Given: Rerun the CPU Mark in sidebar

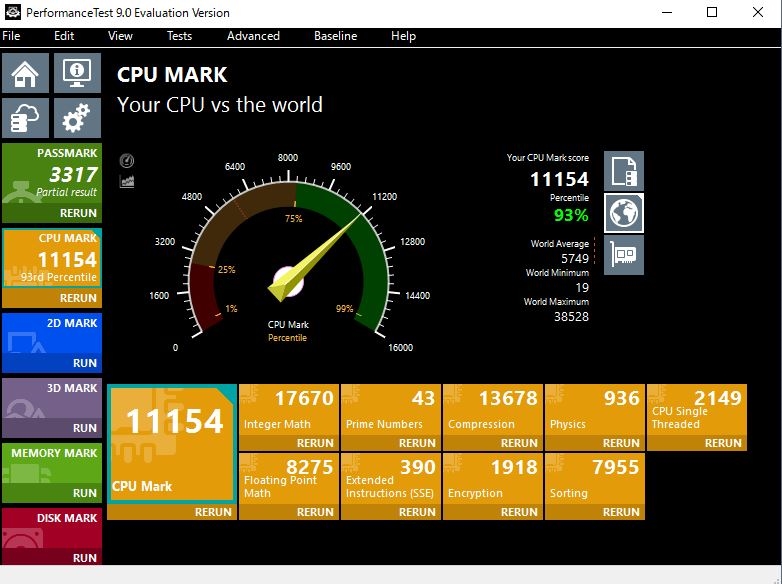Looking at the screenshot, I should (52, 298).
